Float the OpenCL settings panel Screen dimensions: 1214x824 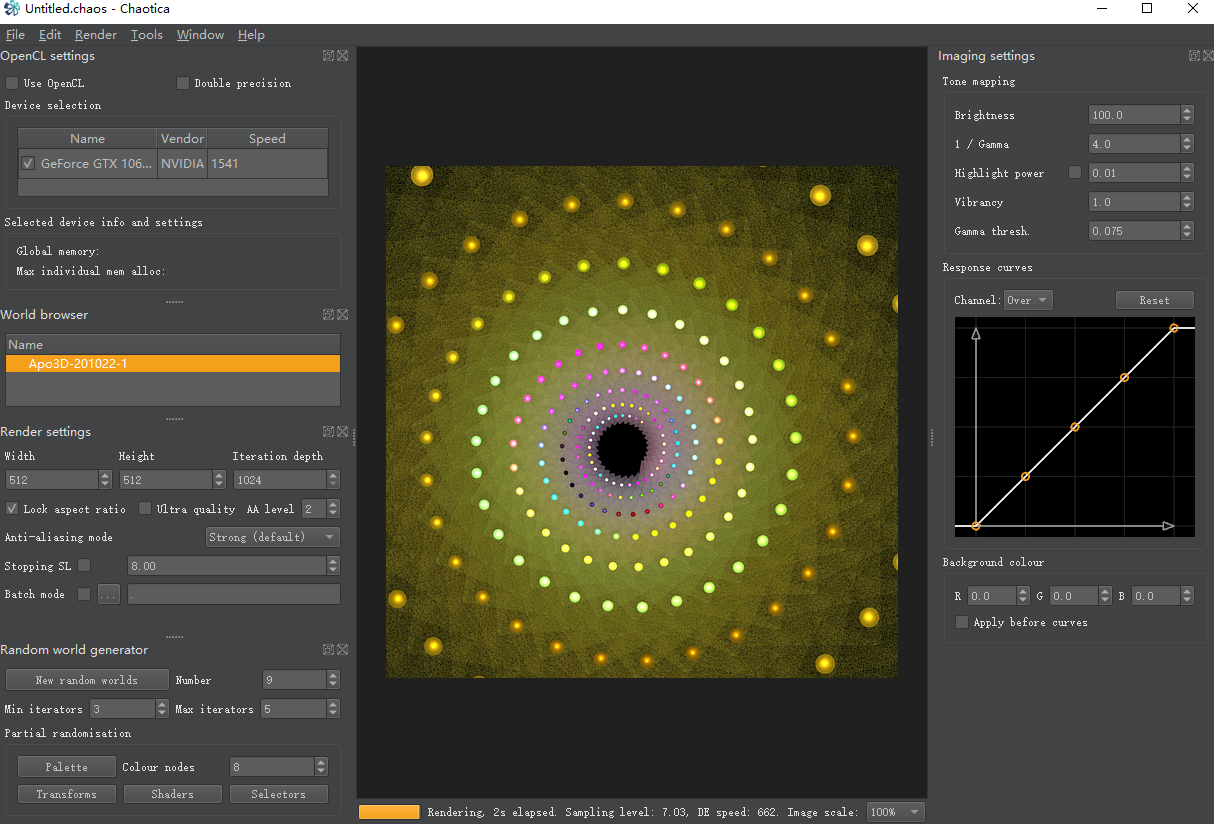click(328, 56)
